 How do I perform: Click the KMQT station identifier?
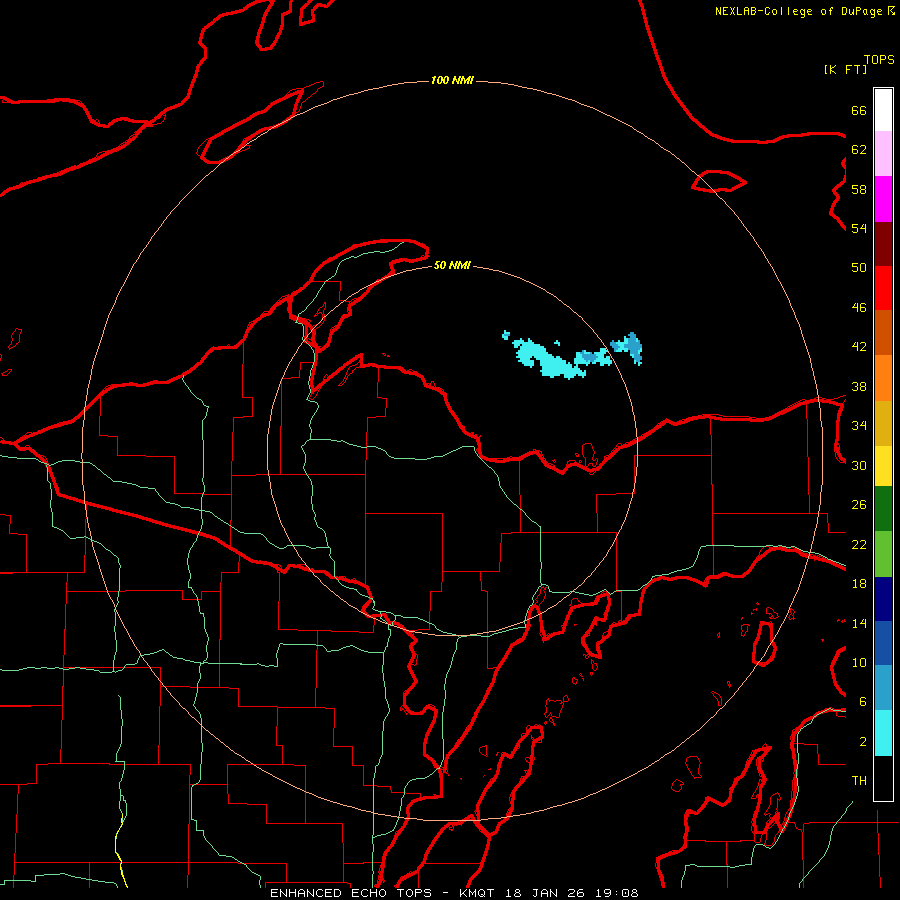[478, 893]
